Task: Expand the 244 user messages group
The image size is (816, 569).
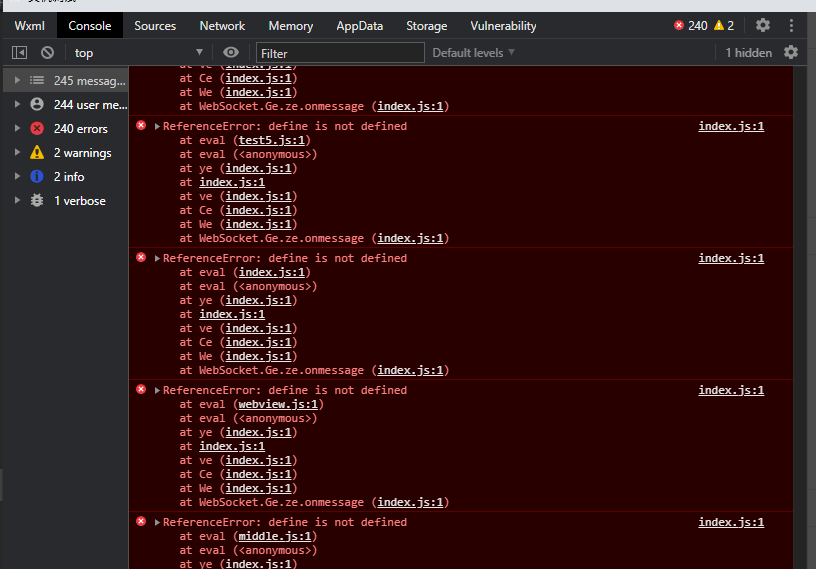Action: (x=17, y=104)
